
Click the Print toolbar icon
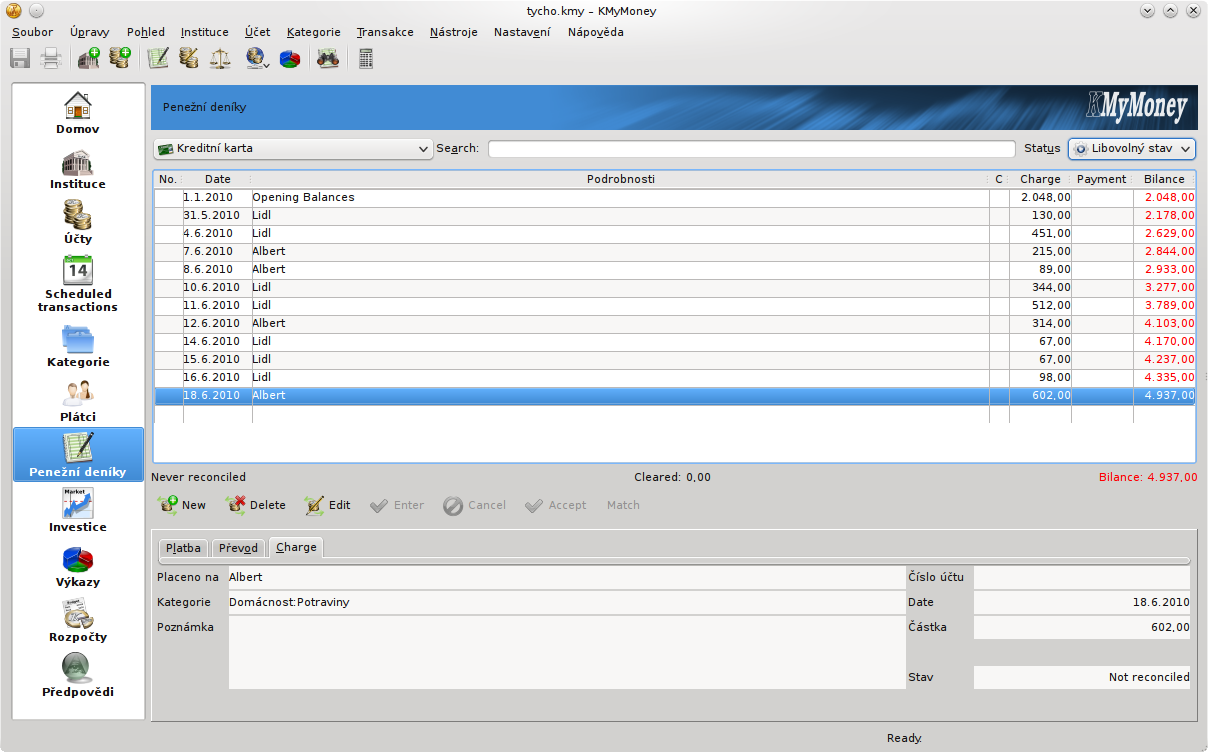point(51,59)
